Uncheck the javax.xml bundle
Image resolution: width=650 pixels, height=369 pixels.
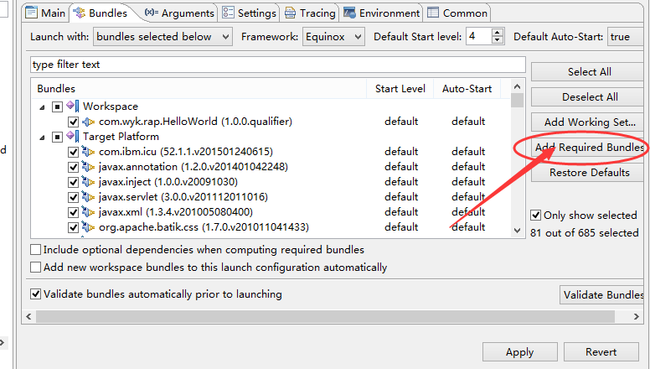coord(73,213)
